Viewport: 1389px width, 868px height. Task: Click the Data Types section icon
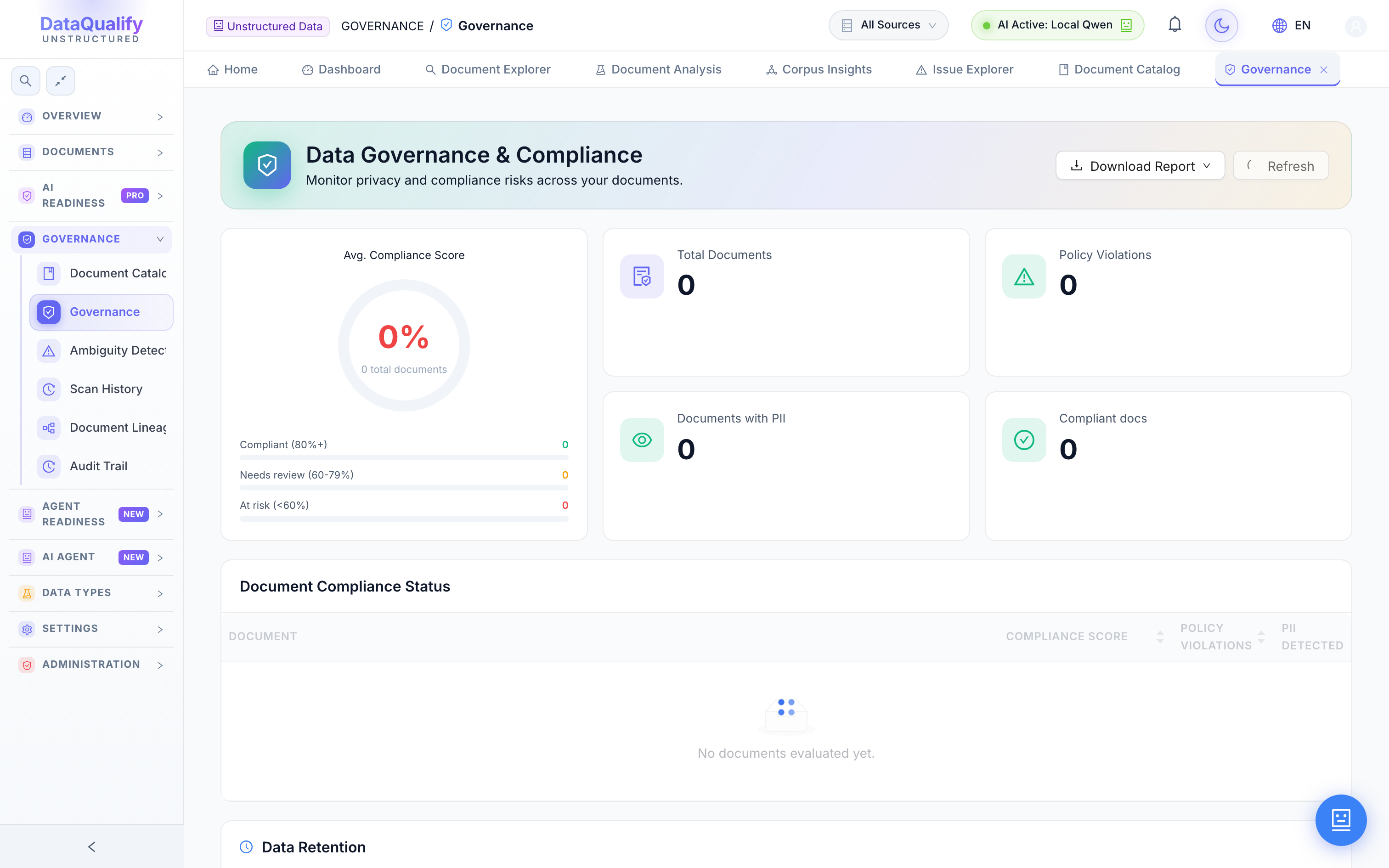coord(27,593)
